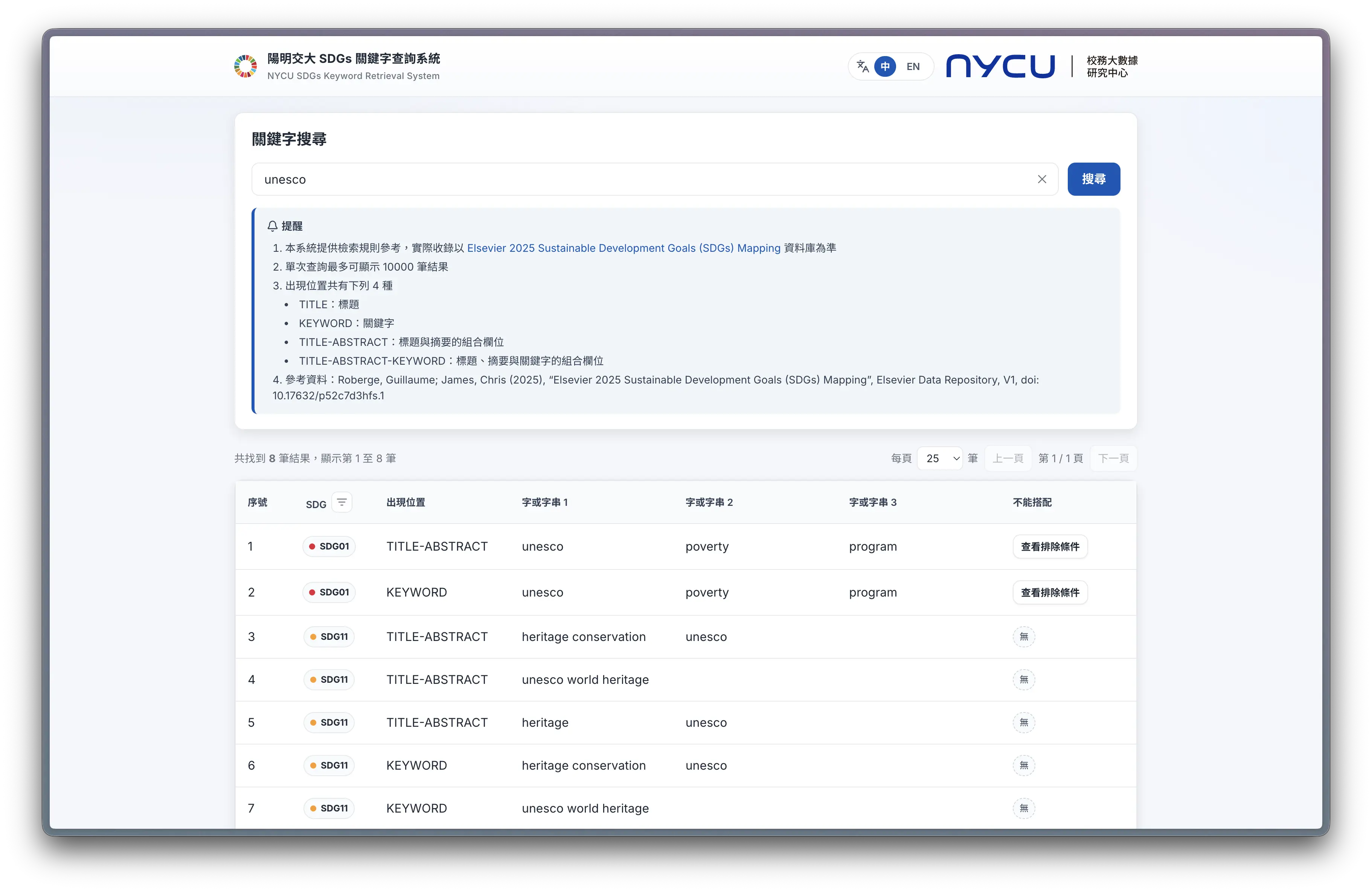The image size is (1372, 892).
Task: Click the 字或字串 2 column header
Action: [709, 502]
